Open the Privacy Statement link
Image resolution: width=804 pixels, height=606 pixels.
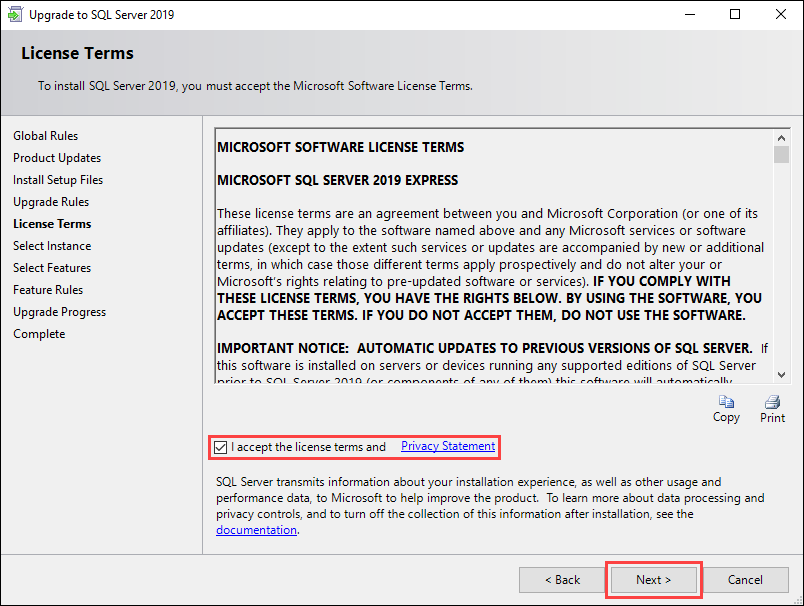[448, 446]
